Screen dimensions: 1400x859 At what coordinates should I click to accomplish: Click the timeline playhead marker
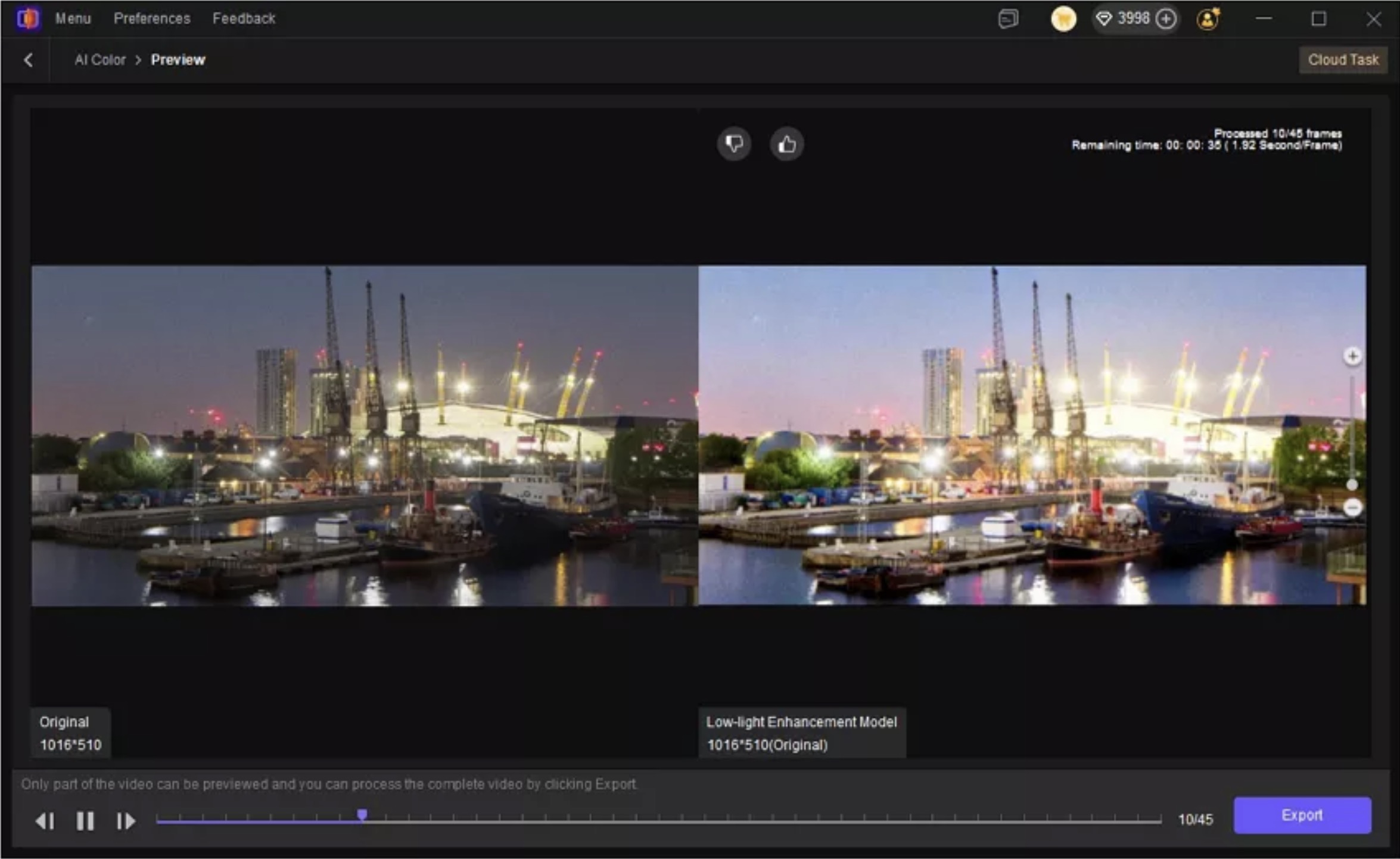pos(362,814)
